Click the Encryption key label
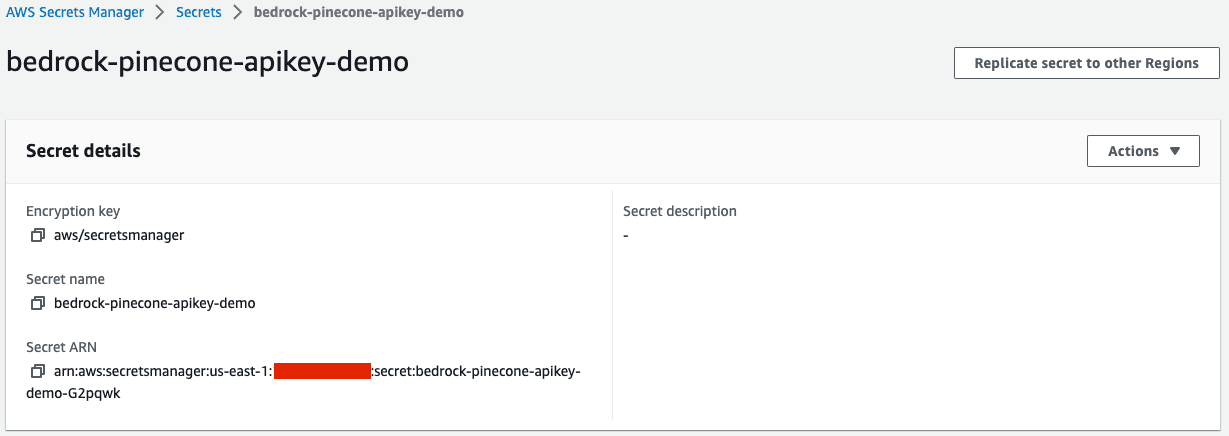The image size is (1229, 436). coord(73,211)
